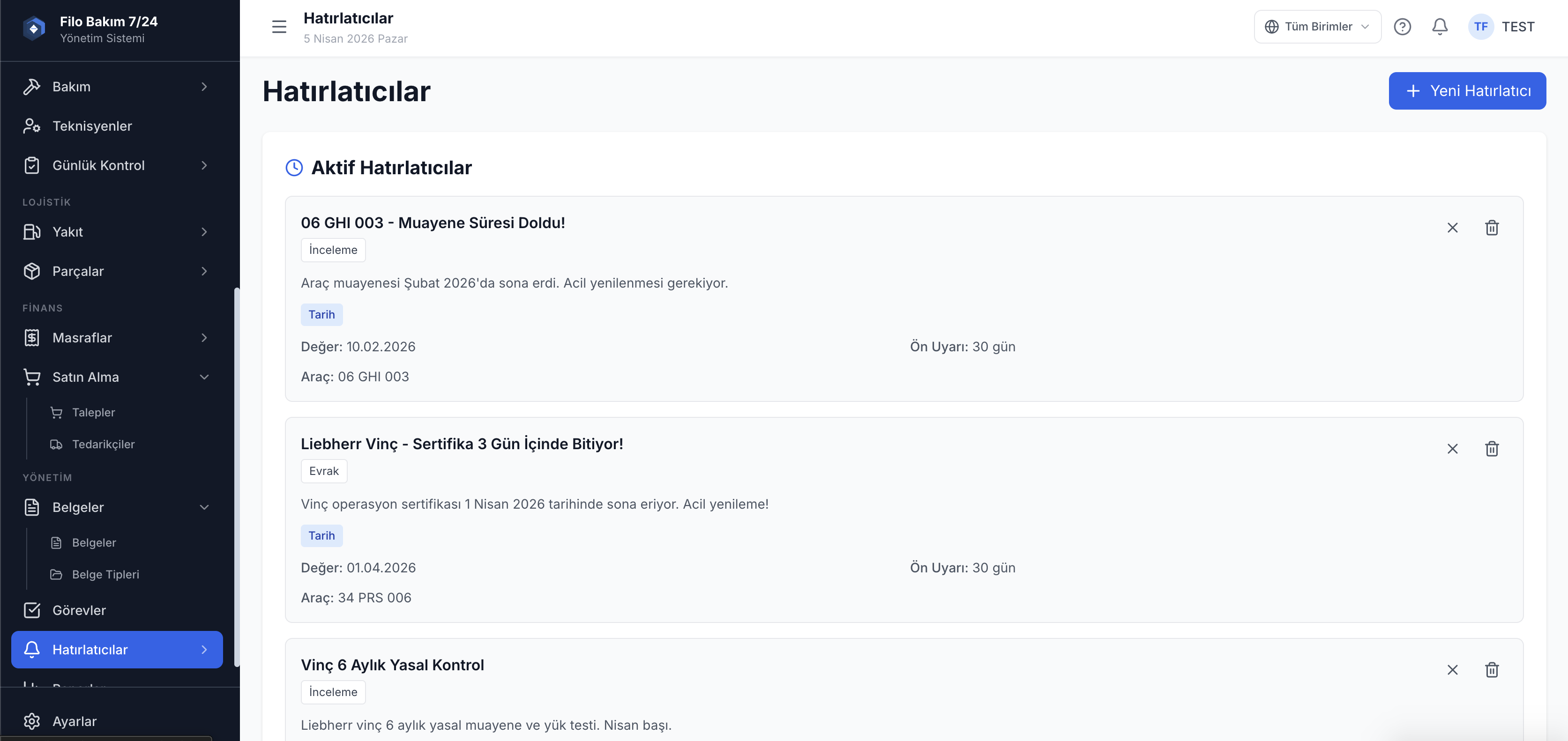Click the Filo Bakım 7/24 logo icon
The image size is (1568, 741).
click(34, 28)
